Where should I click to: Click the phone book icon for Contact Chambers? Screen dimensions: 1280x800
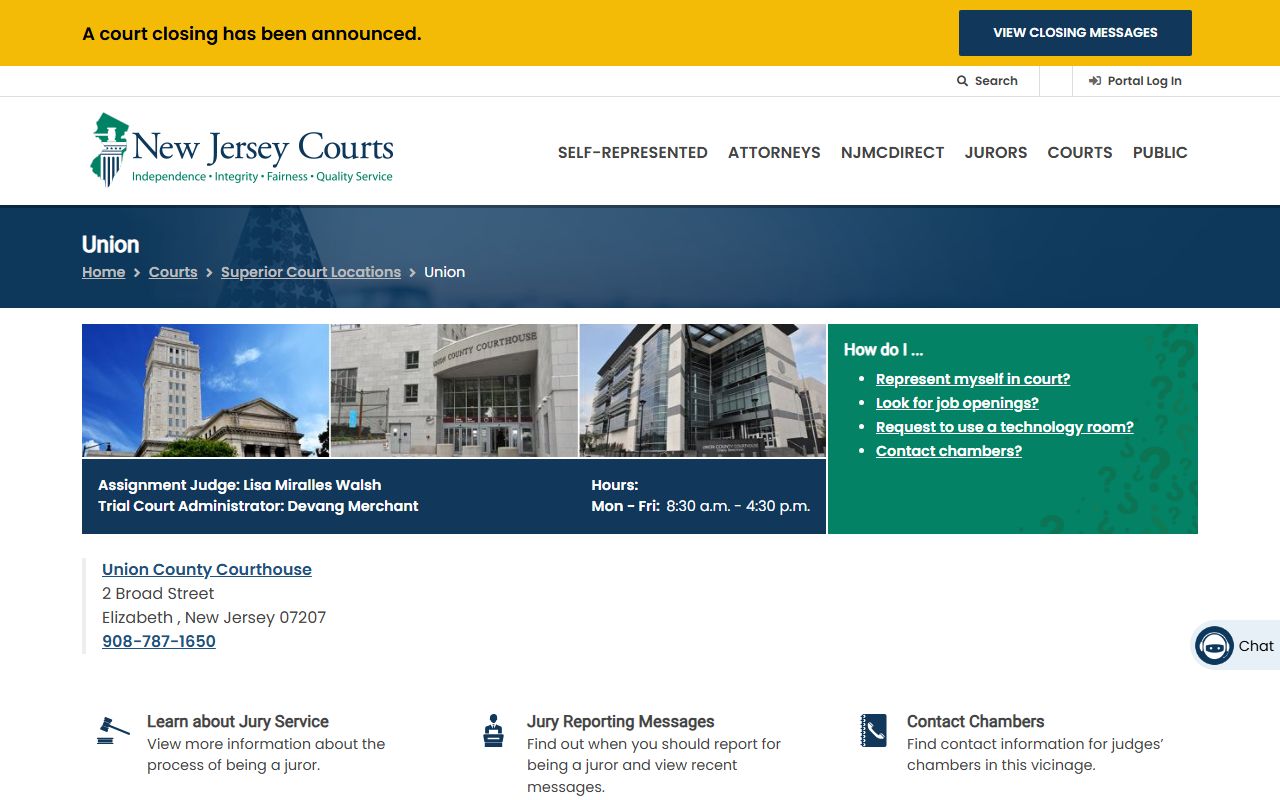coord(873,731)
